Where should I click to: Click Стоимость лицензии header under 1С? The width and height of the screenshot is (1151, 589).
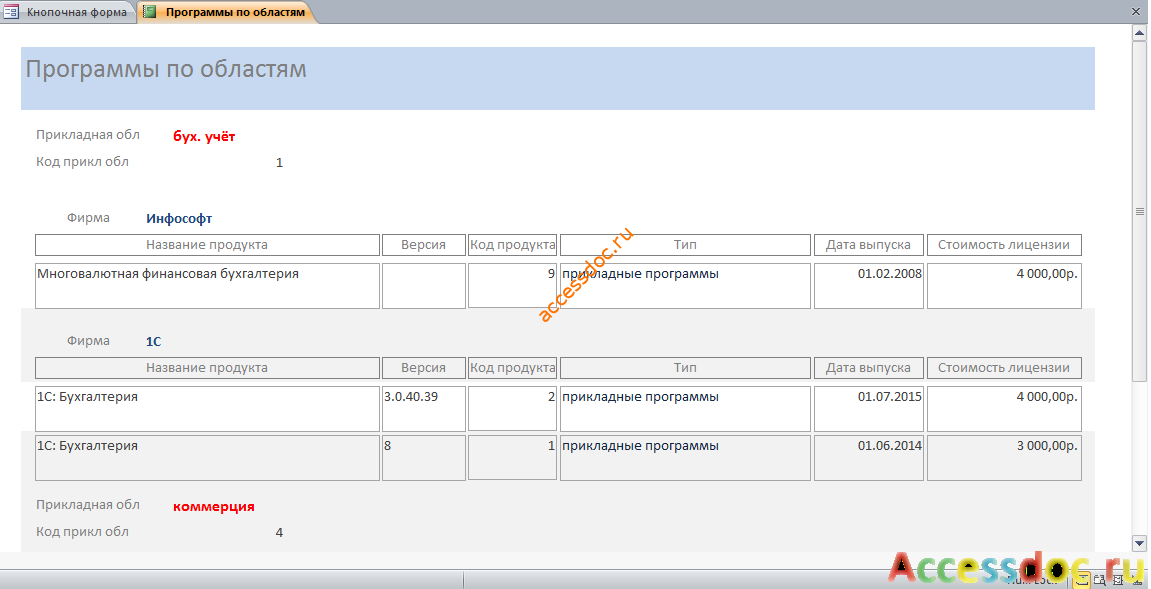1004,368
